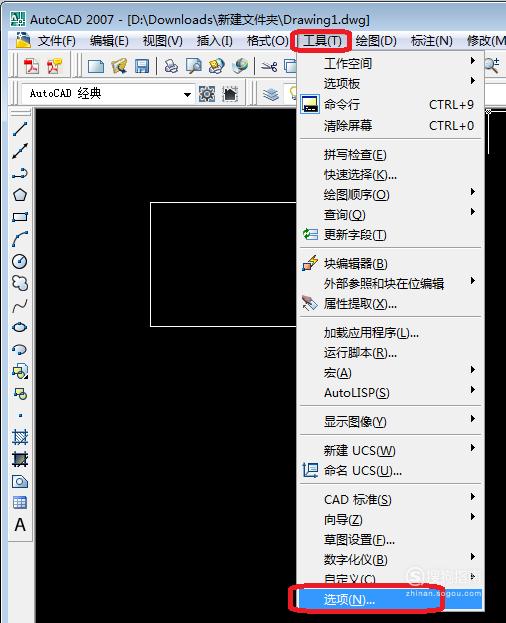Open the 格式(O) menu
Image resolution: width=506 pixels, height=623 pixels.
coord(267,41)
